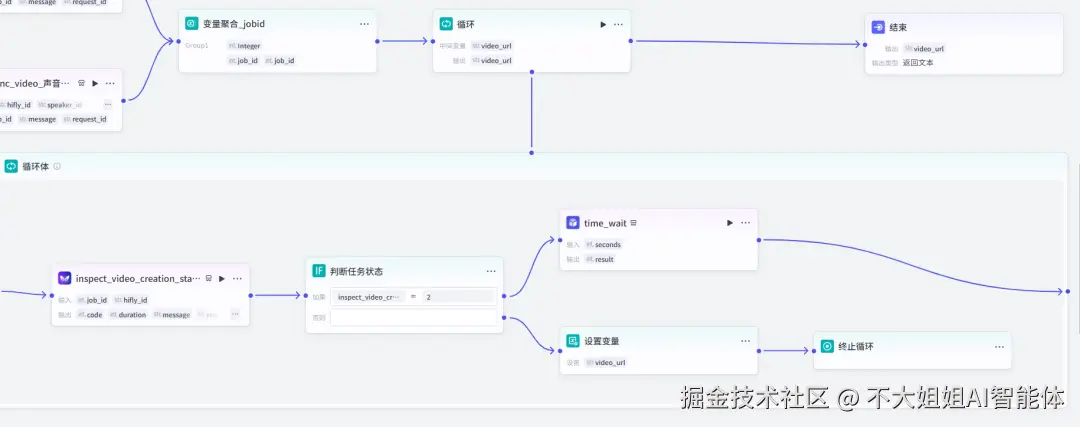Select the inspect_video_creation_sta node title text
This screenshot has width=1080, height=427.
[138, 278]
